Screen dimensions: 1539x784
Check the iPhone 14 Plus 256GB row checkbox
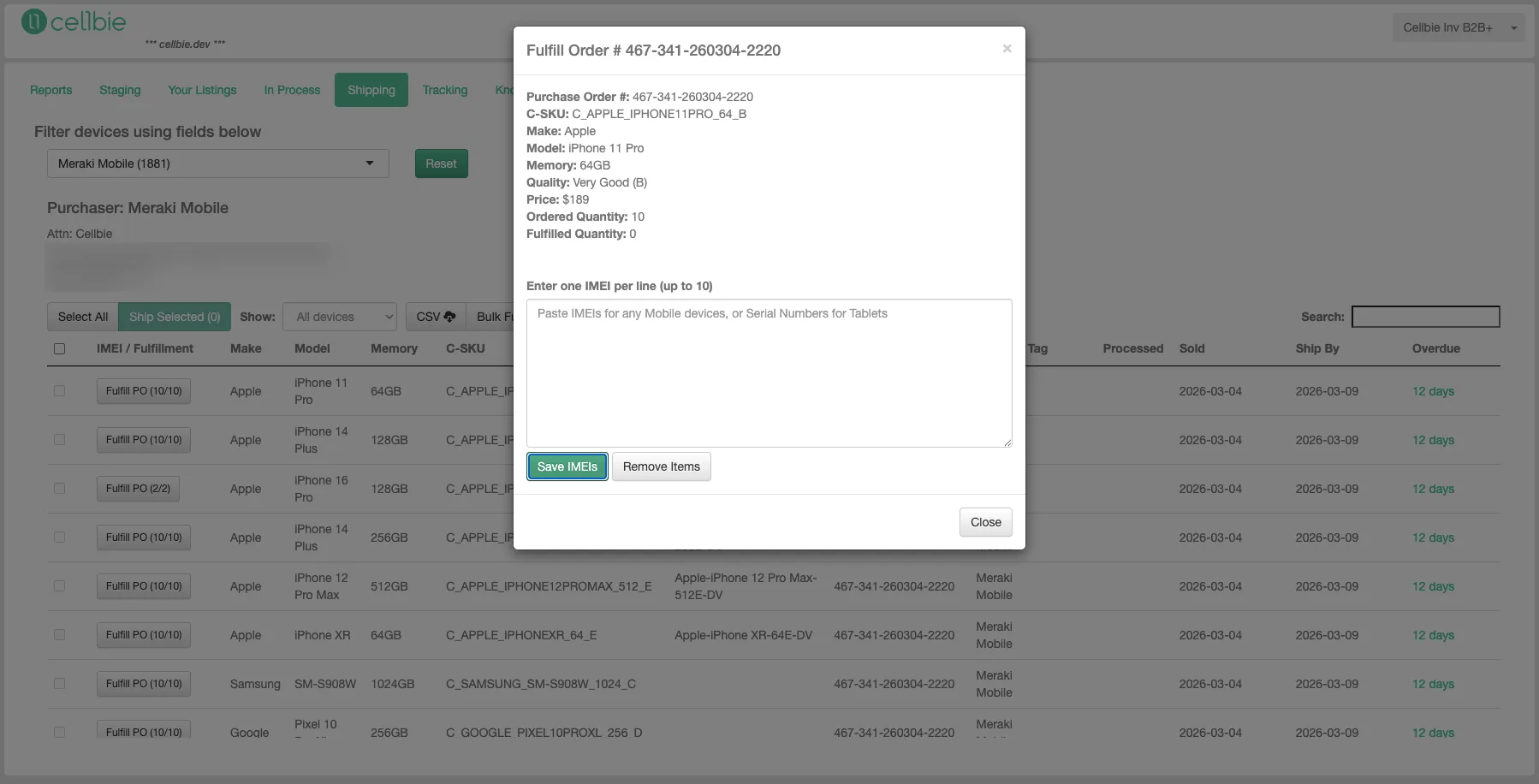[x=59, y=538]
